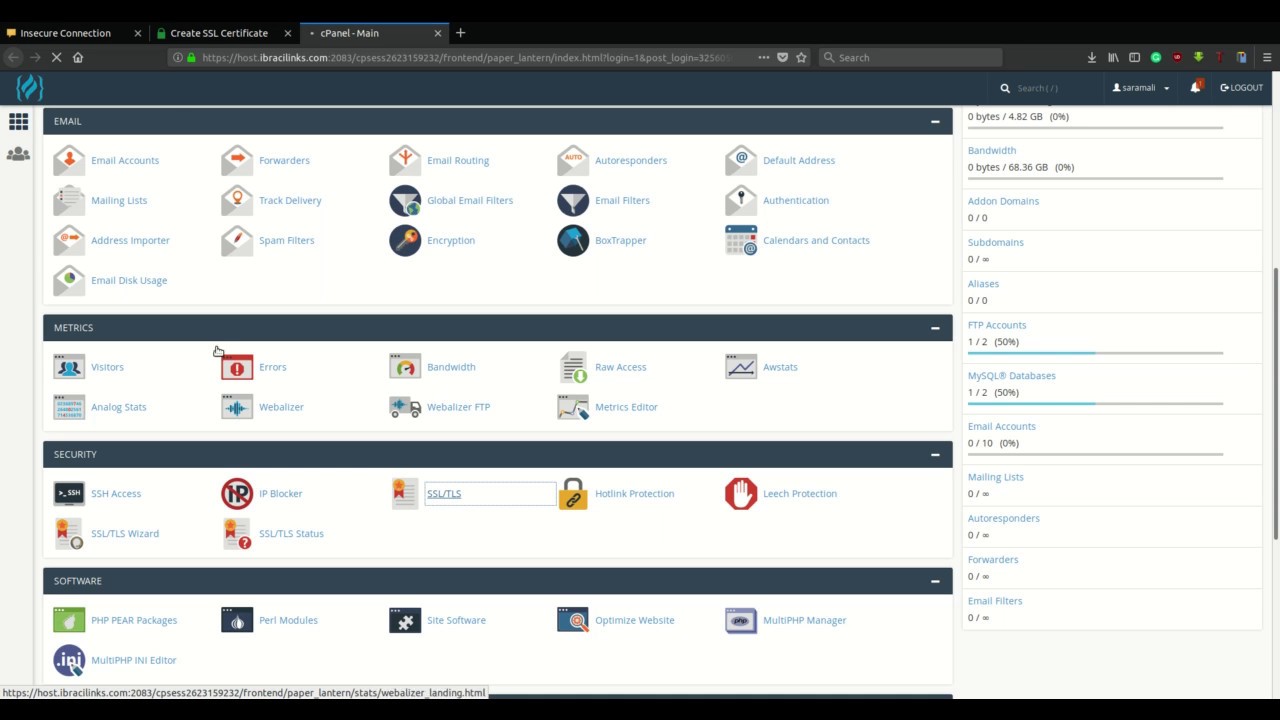Open the Default Address icon
This screenshot has width=1280, height=720.
tap(741, 160)
